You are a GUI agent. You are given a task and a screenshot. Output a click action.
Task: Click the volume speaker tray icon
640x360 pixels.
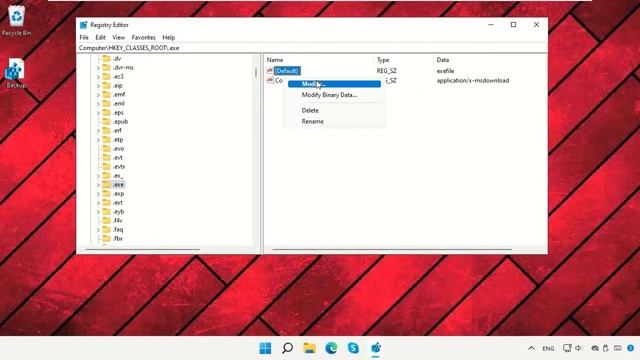(x=578, y=348)
